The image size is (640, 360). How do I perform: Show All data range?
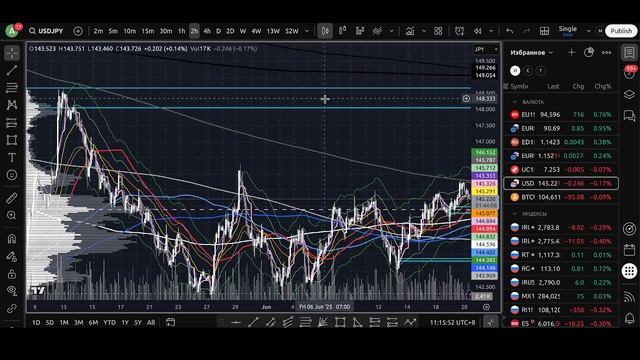pyautogui.click(x=151, y=322)
